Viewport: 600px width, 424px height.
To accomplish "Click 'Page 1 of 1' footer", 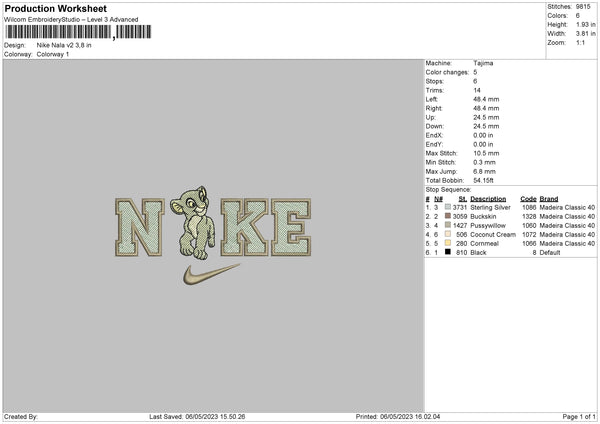I will coord(579,416).
